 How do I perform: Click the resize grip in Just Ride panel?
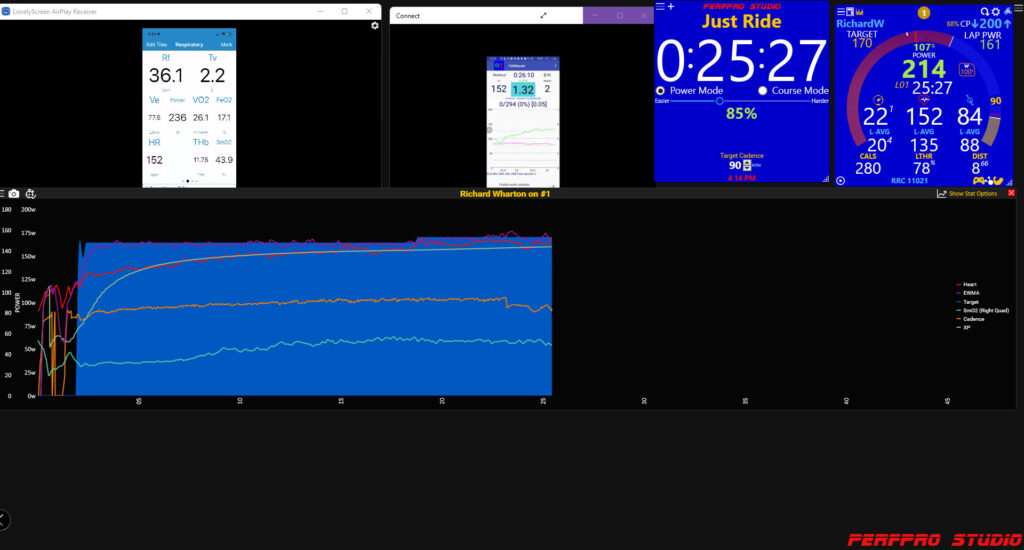825,179
